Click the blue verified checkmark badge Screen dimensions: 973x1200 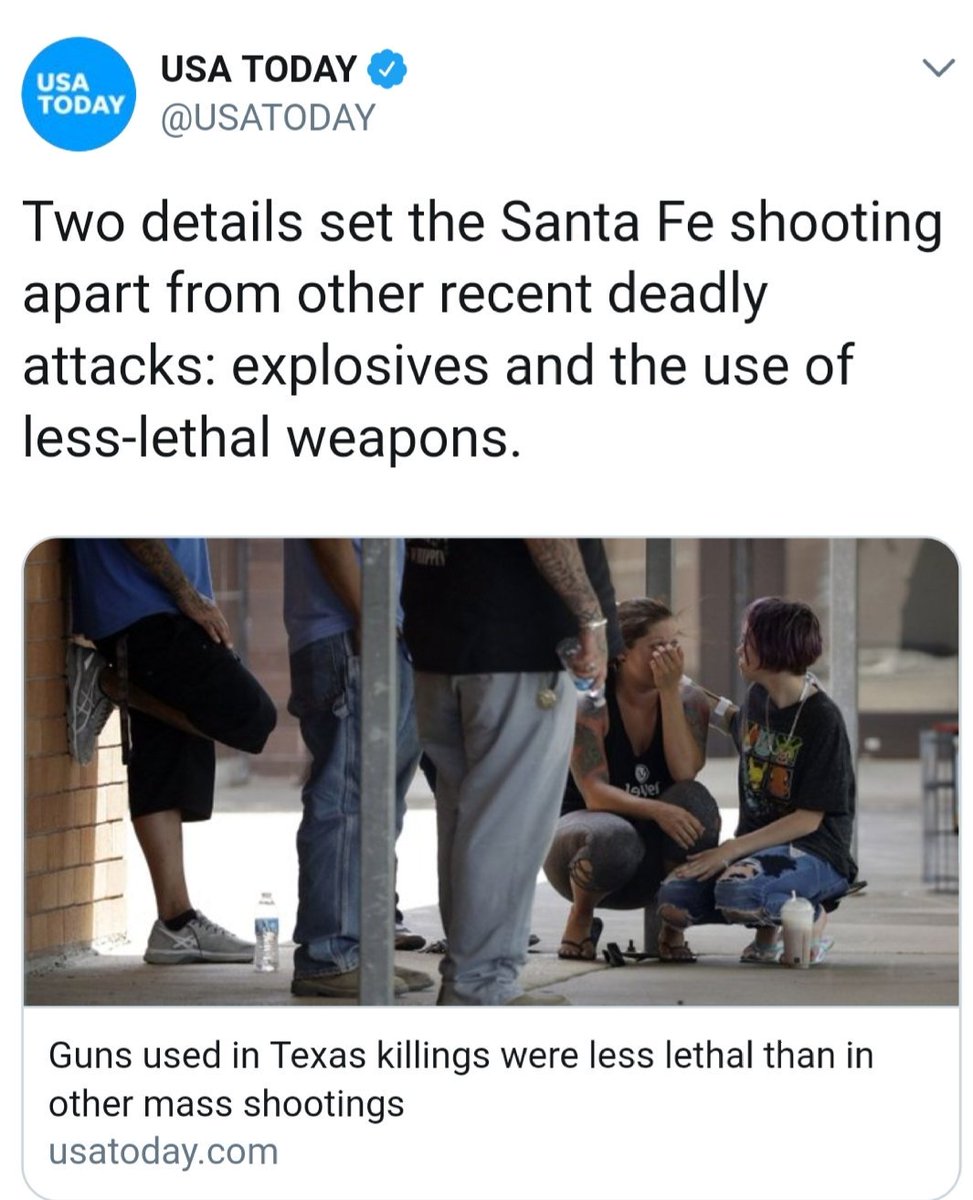point(387,70)
